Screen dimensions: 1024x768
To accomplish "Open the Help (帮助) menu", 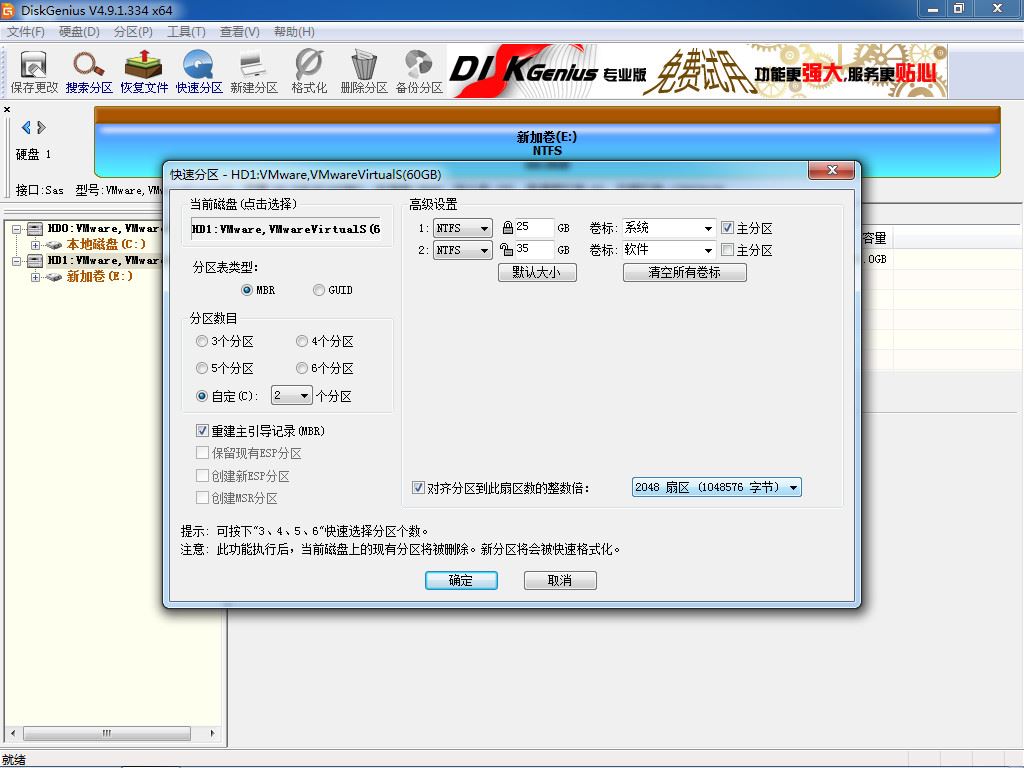I will (294, 31).
